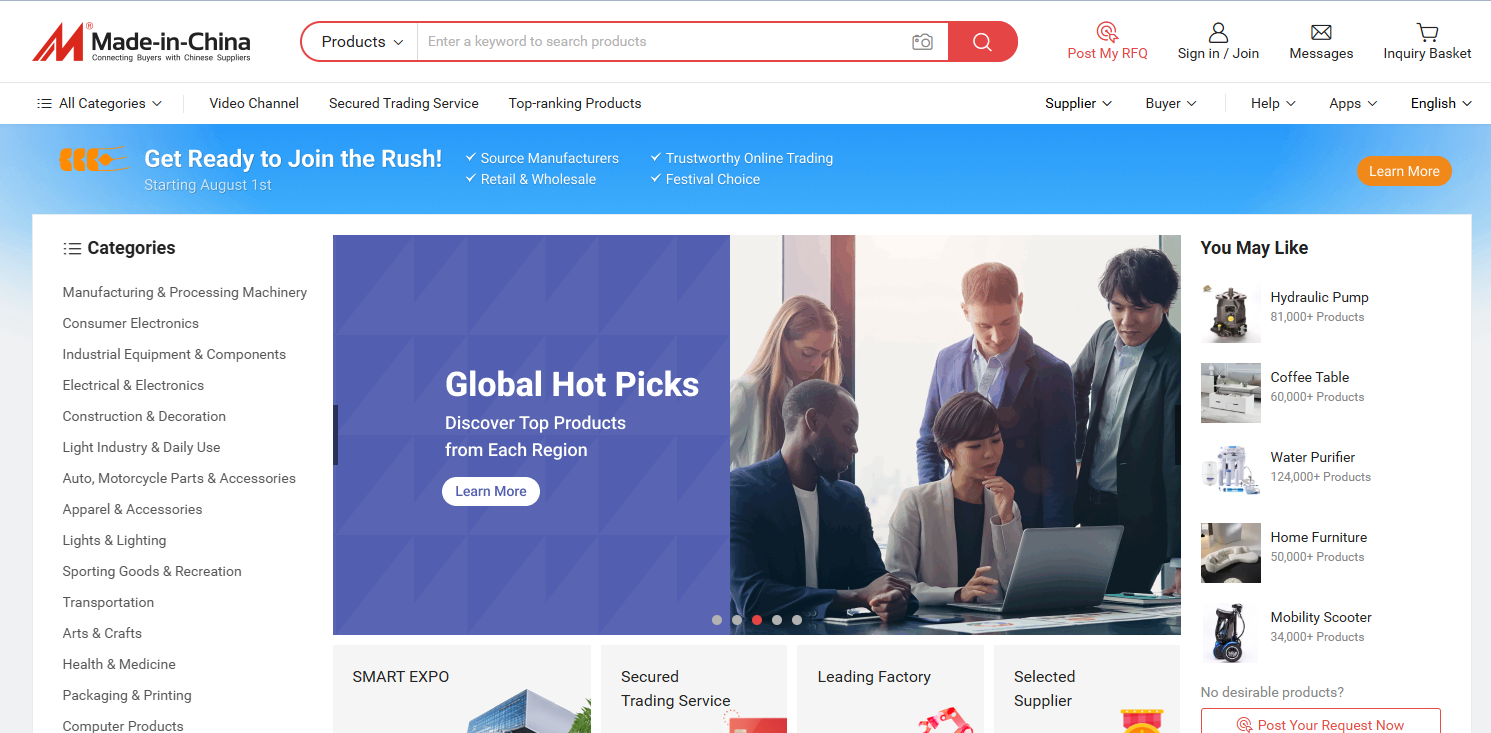
Task: Select the fifth carousel dot
Action: pyautogui.click(x=797, y=620)
